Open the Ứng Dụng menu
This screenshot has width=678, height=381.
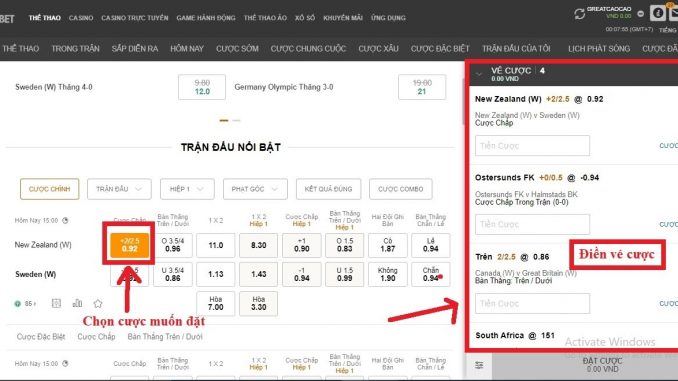click(388, 18)
